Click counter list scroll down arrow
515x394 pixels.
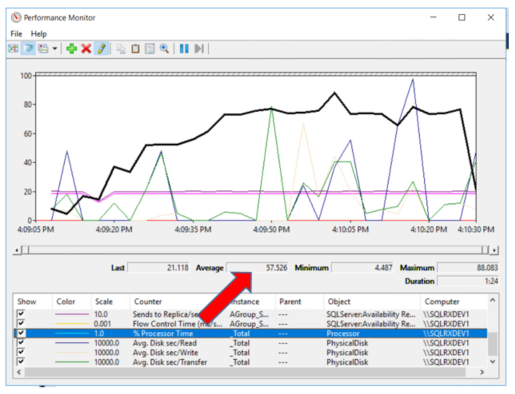point(492,361)
